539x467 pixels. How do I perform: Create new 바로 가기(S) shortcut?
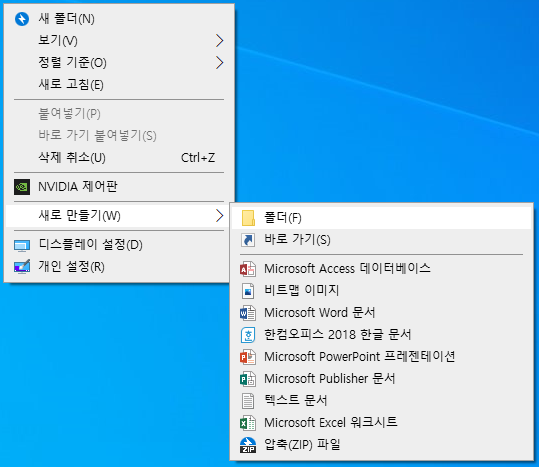(x=382, y=240)
